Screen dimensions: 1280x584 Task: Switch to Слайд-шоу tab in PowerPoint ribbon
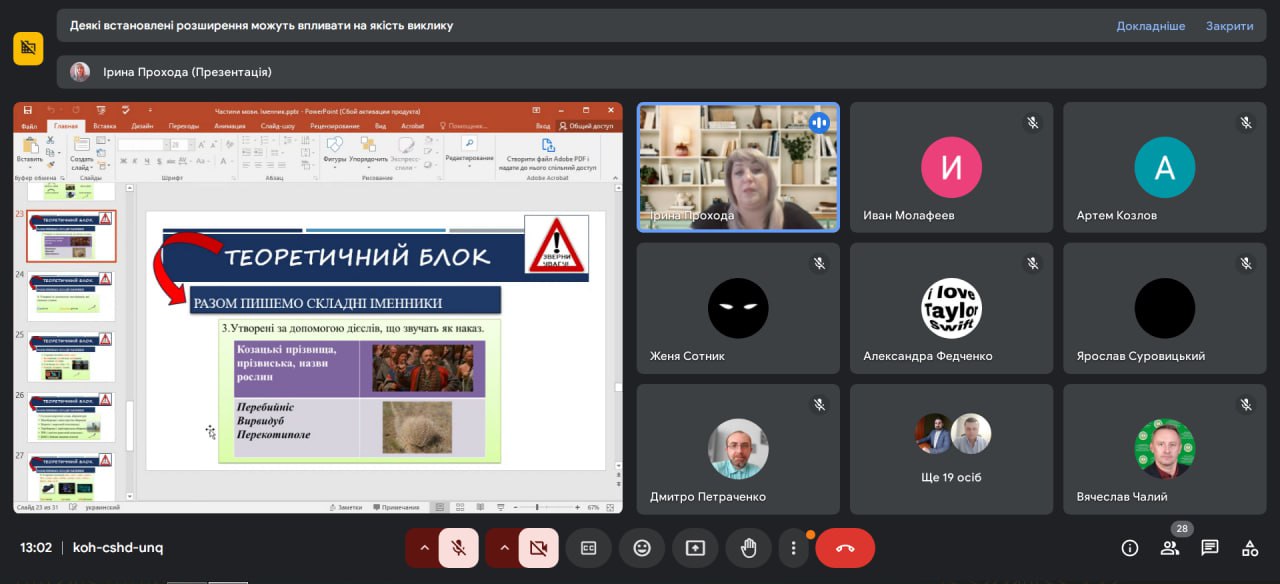(x=278, y=127)
